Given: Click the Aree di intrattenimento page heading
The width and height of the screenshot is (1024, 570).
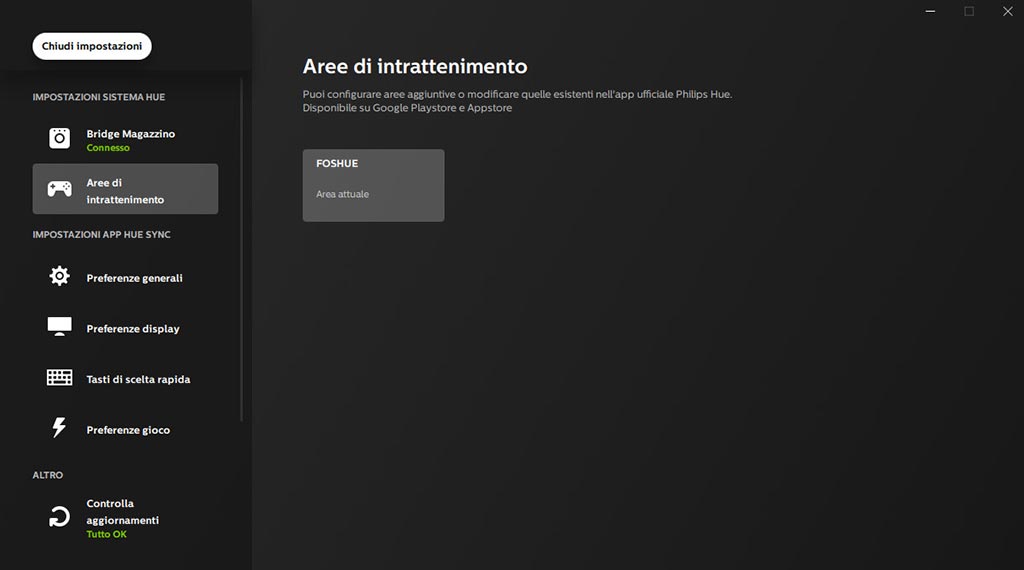Looking at the screenshot, I should [415, 67].
